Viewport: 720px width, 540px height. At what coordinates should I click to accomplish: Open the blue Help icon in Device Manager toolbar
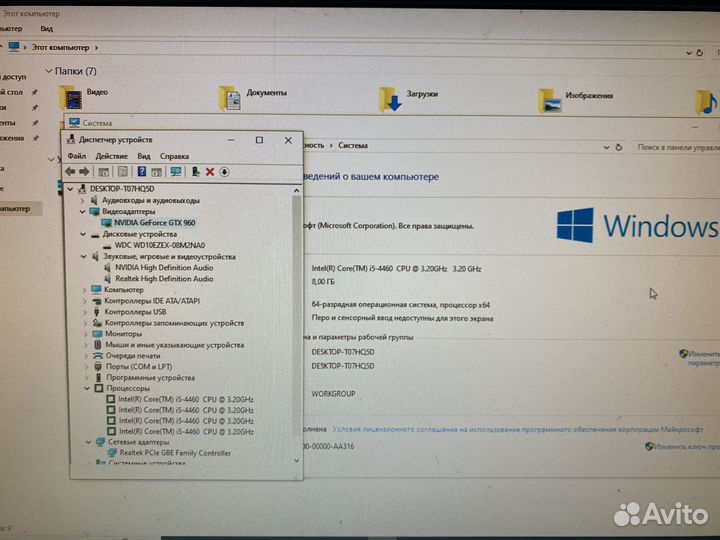(141, 172)
